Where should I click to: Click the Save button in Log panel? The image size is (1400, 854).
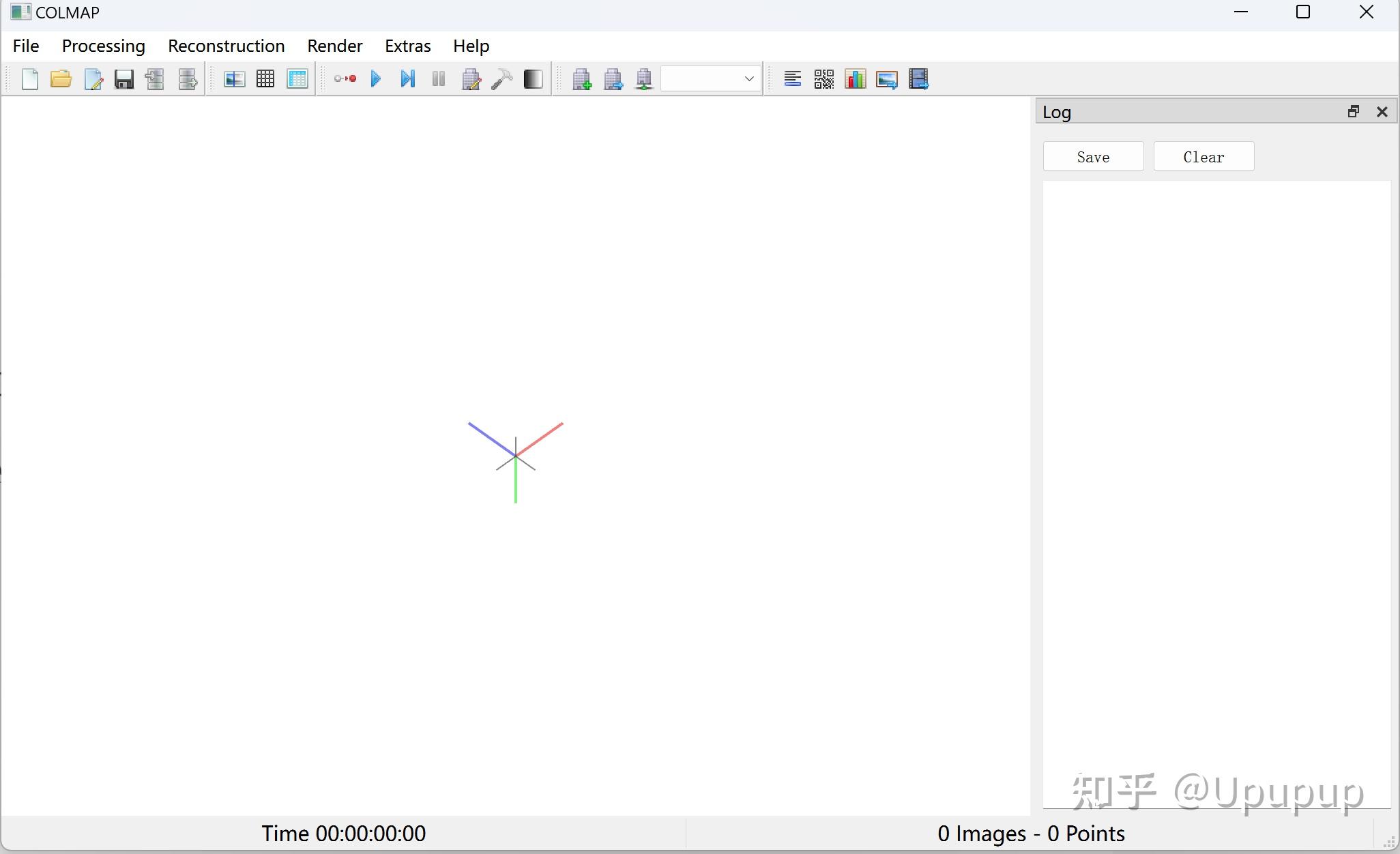[x=1093, y=156]
